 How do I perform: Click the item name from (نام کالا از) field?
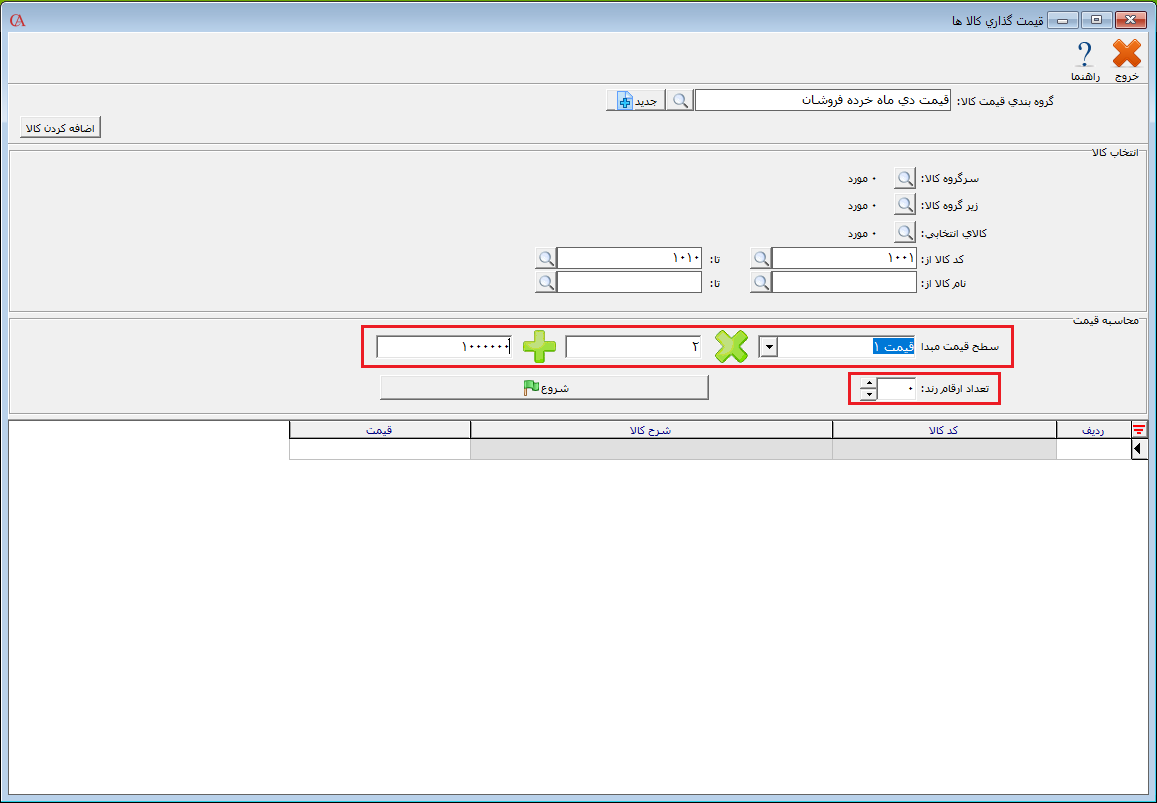pyautogui.click(x=844, y=283)
